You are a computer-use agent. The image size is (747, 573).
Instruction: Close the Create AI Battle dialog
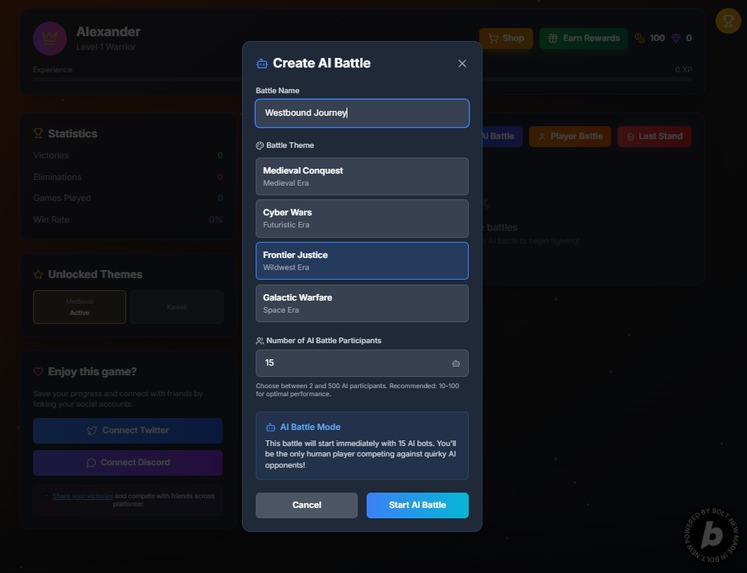point(462,63)
